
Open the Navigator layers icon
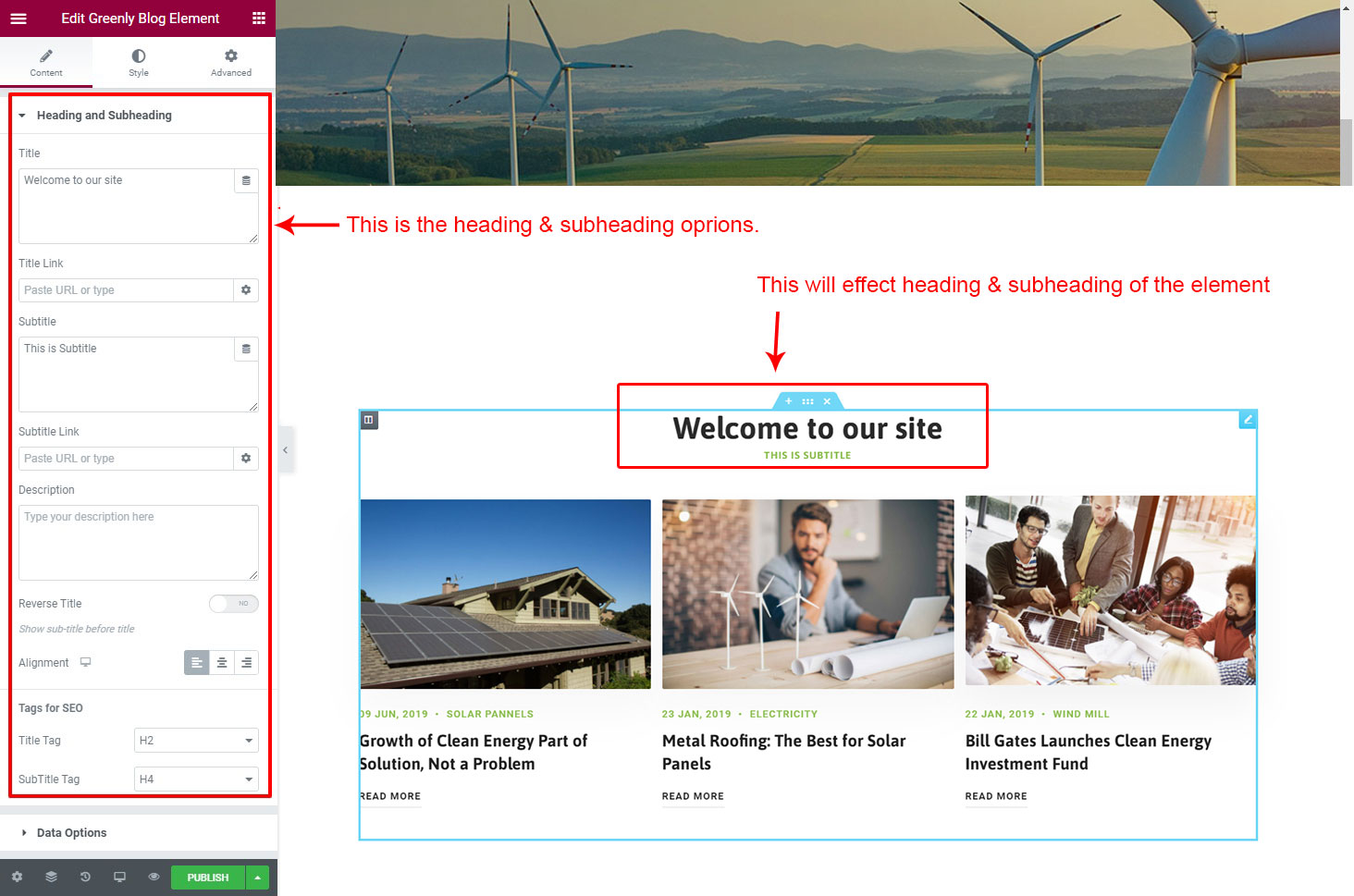click(51, 877)
